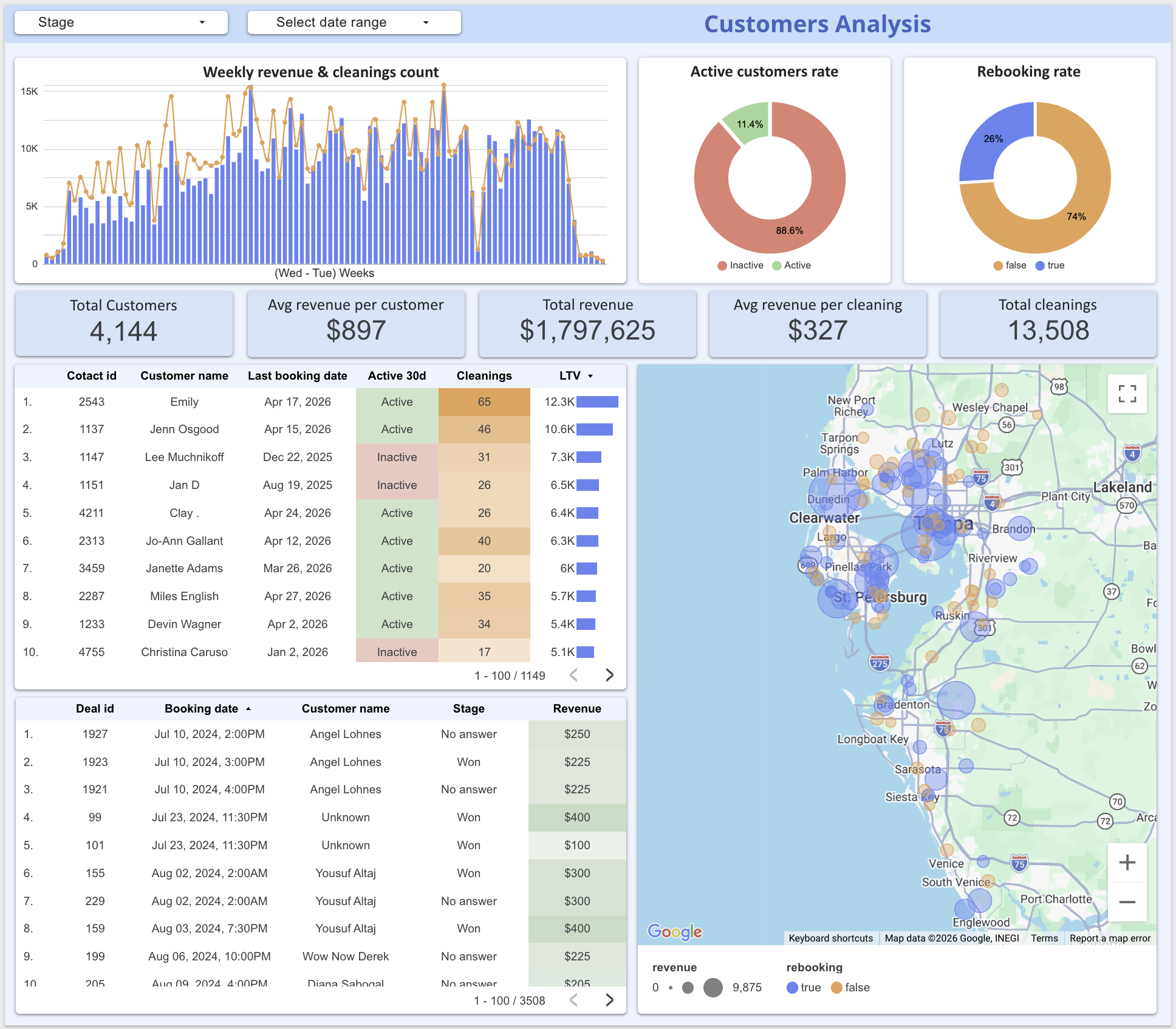Click the Sarasota bubble on the map
This screenshot has height=1029, width=1176.
coord(936,778)
